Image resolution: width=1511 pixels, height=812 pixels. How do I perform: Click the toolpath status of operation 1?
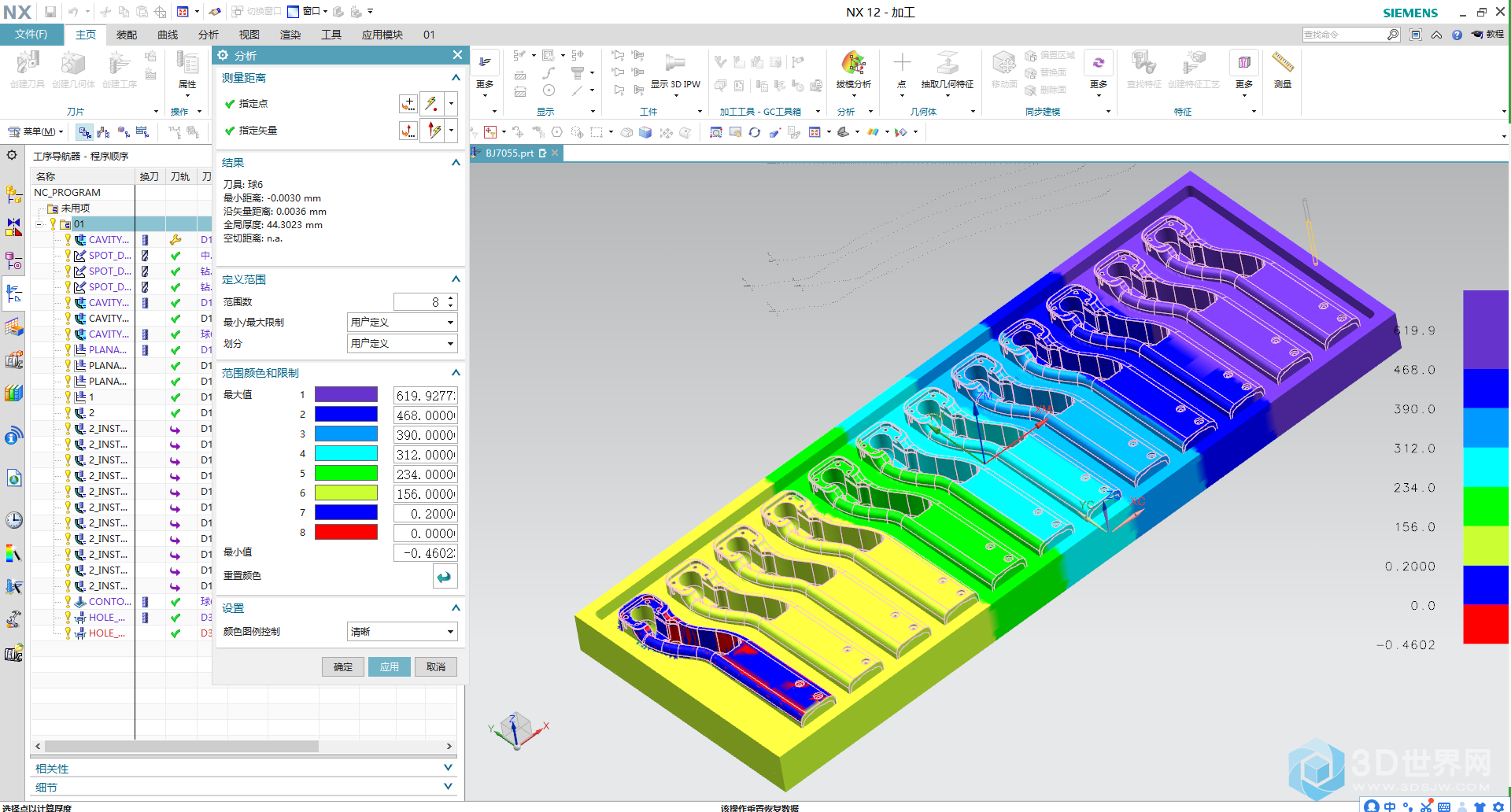(175, 397)
